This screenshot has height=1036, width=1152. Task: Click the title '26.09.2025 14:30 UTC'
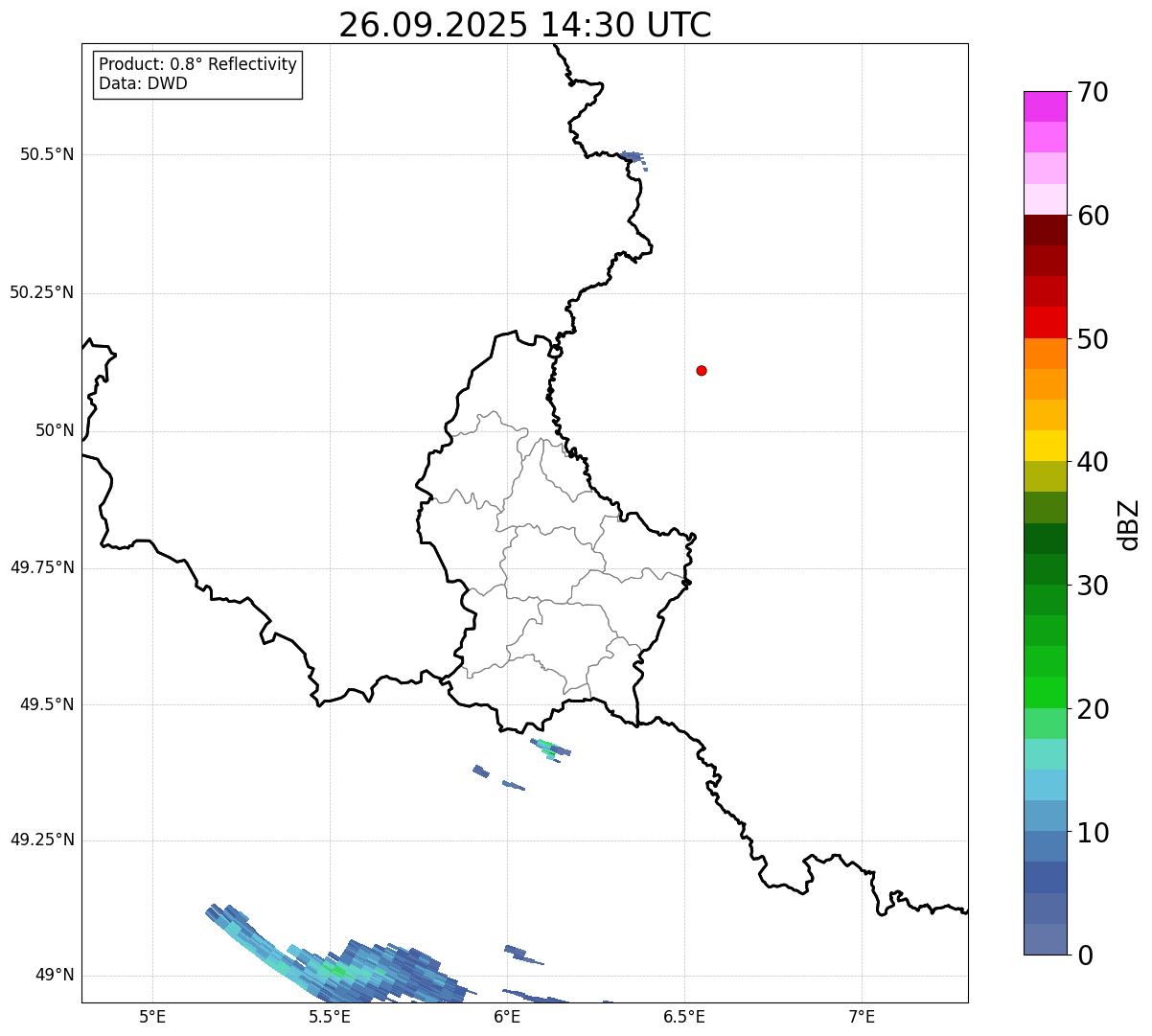[525, 24]
